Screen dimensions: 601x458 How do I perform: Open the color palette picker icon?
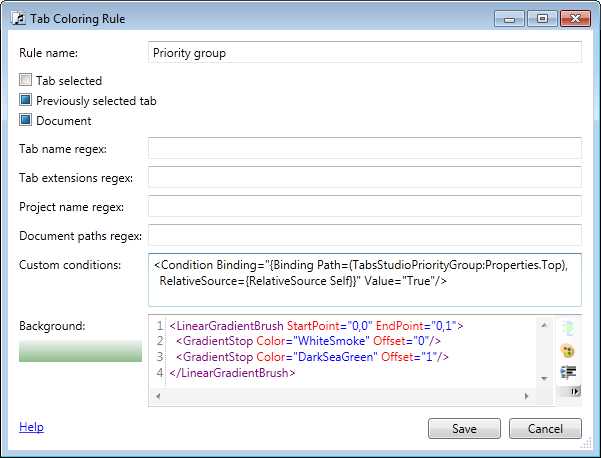tap(568, 350)
